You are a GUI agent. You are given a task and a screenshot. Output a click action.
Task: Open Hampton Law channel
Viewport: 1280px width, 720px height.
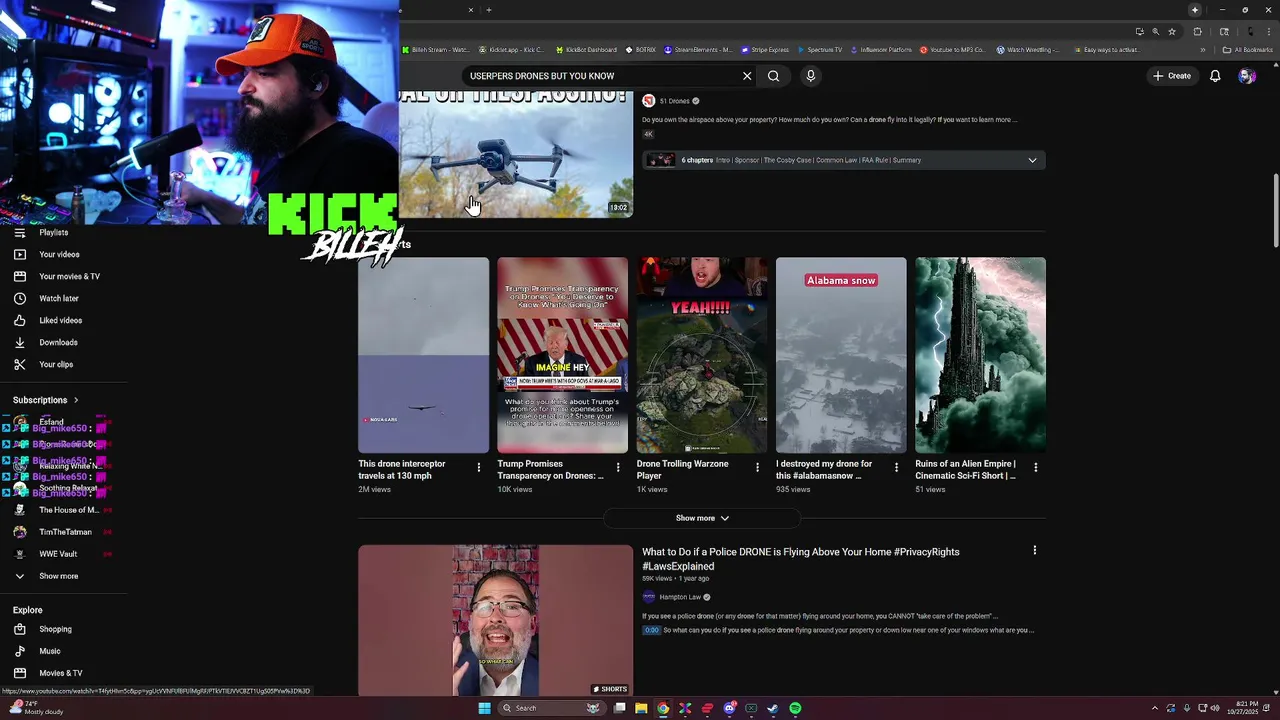tap(680, 597)
